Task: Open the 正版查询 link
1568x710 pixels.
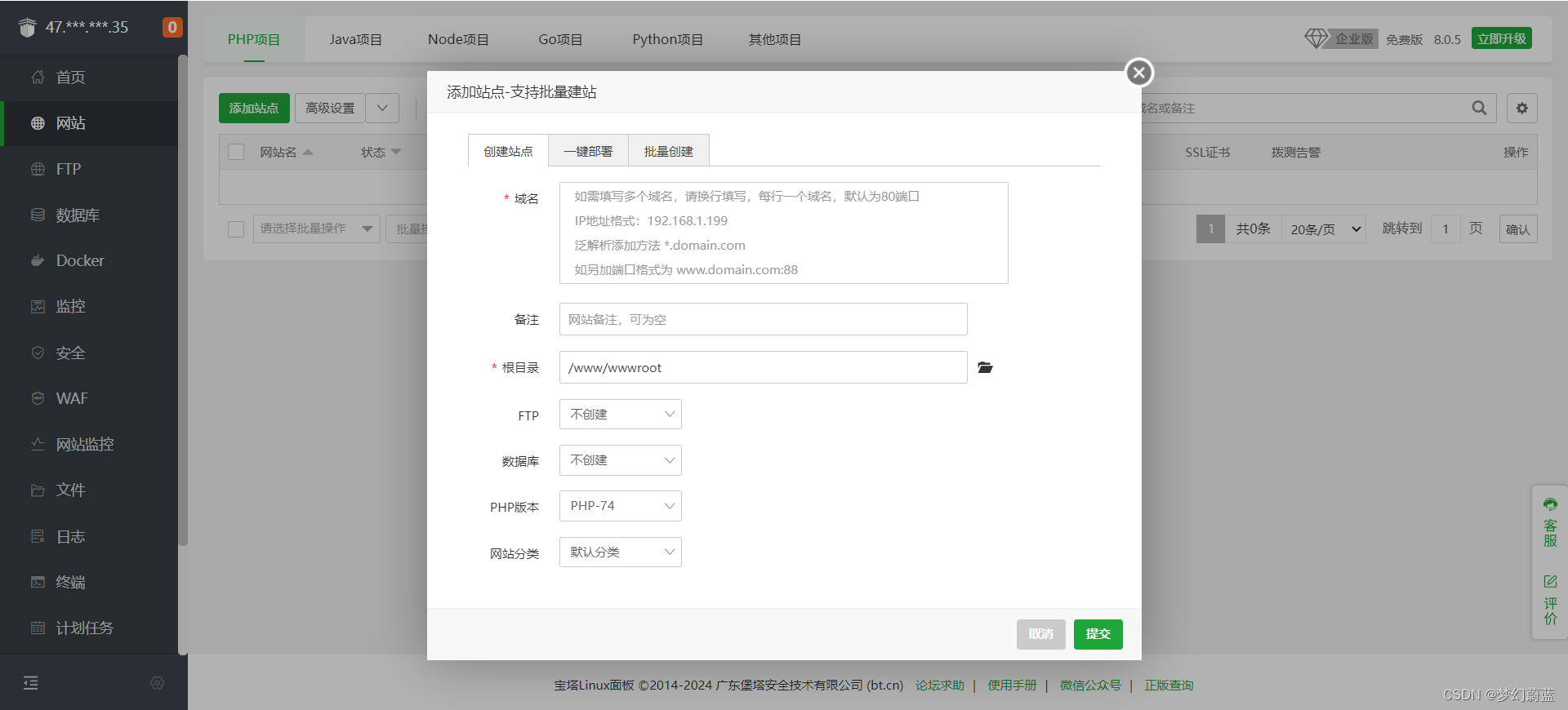Action: [x=1169, y=686]
